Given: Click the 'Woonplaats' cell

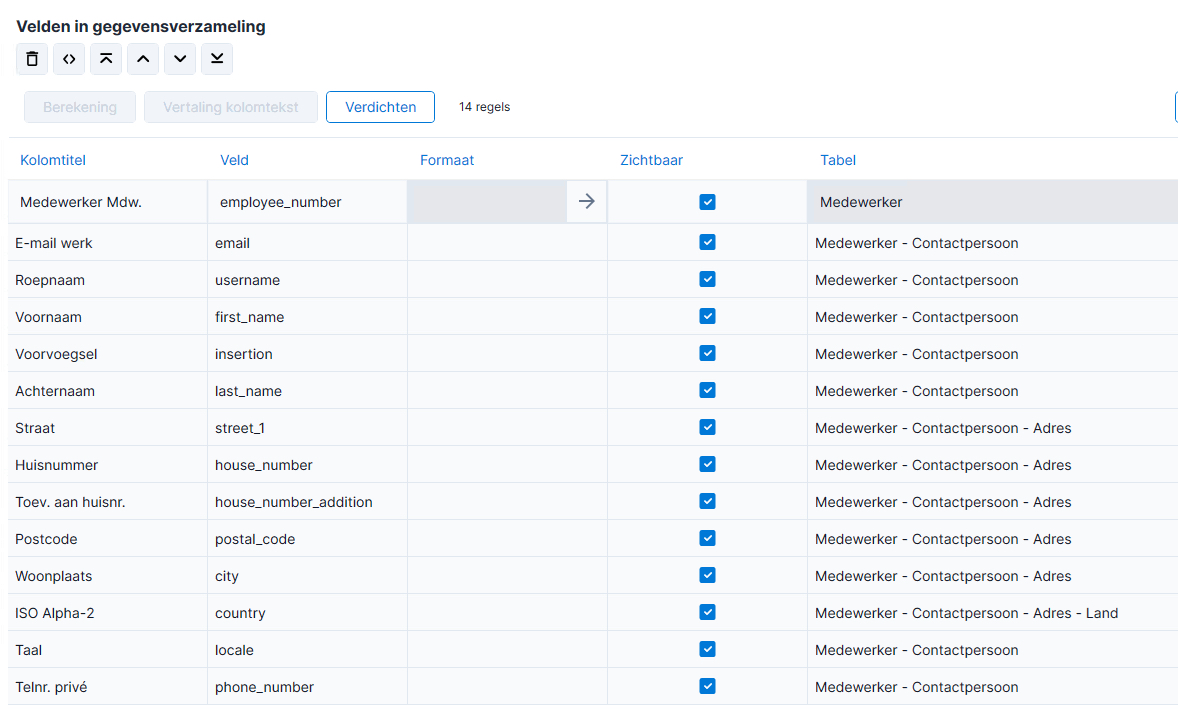Looking at the screenshot, I should (107, 576).
